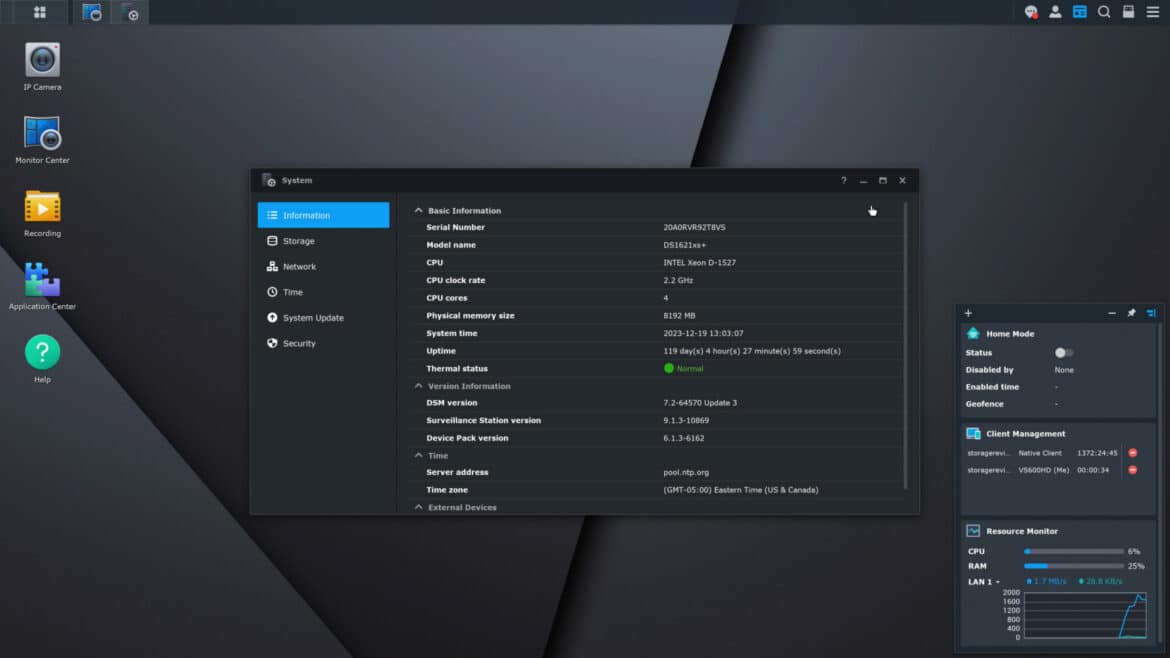
Task: Open the Recording desktop icon
Action: 42,213
